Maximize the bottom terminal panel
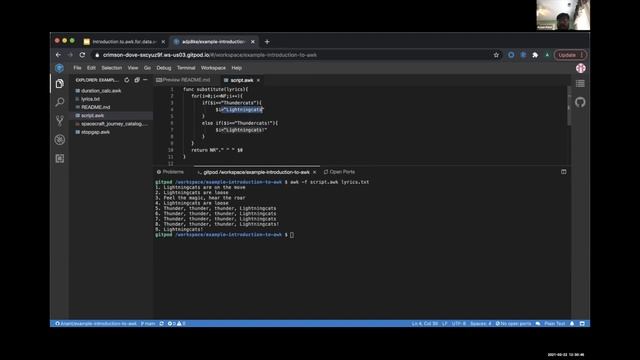Image resolution: width=640 pixels, height=360 pixels. point(564,172)
